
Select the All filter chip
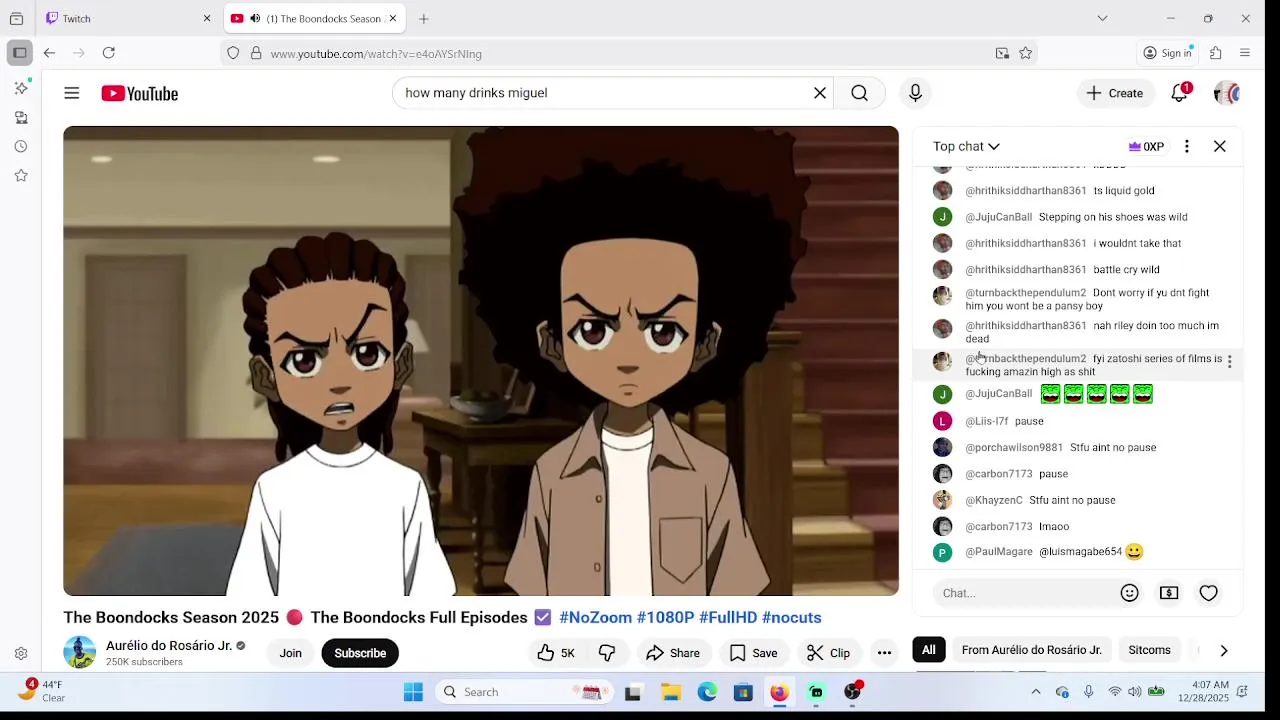pyautogui.click(x=928, y=650)
